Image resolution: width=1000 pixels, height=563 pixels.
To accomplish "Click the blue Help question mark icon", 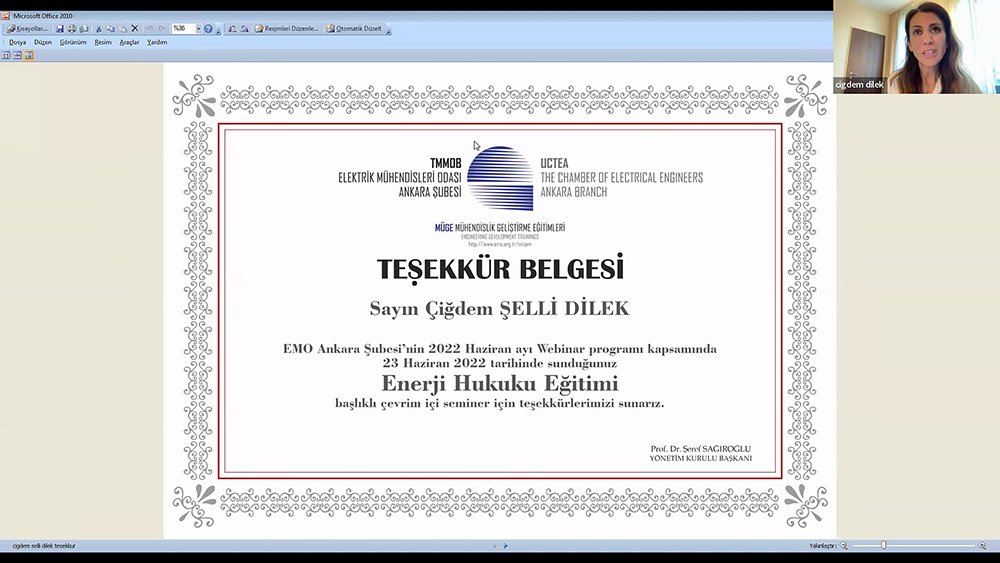I will click(x=208, y=29).
